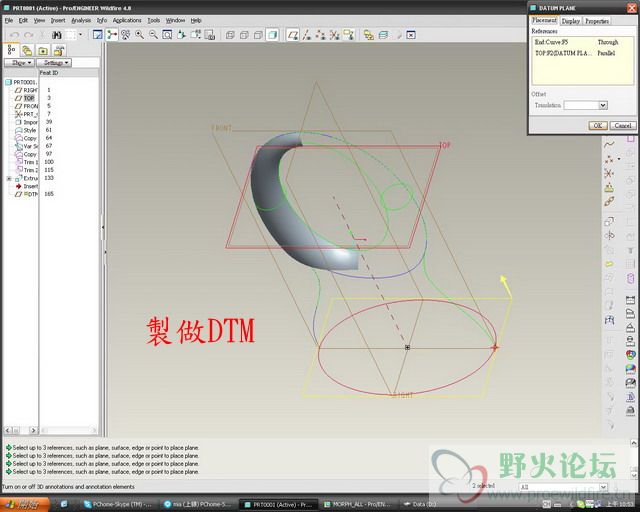Open the Tools menu

[153, 20]
